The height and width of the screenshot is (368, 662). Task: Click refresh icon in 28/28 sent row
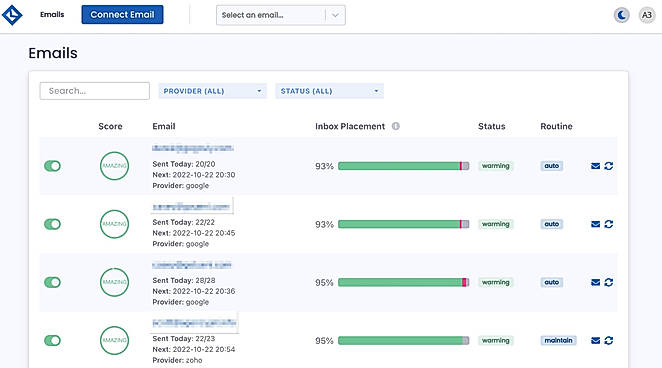point(608,282)
